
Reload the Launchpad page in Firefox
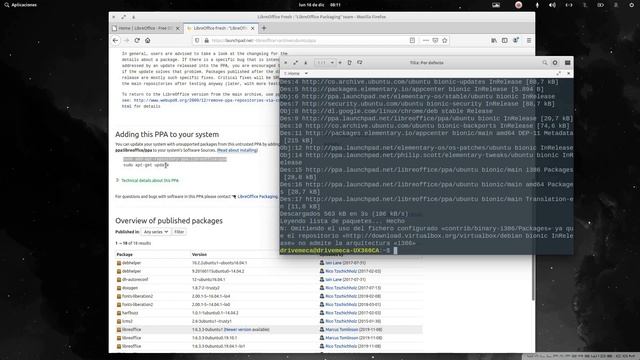[137, 40]
